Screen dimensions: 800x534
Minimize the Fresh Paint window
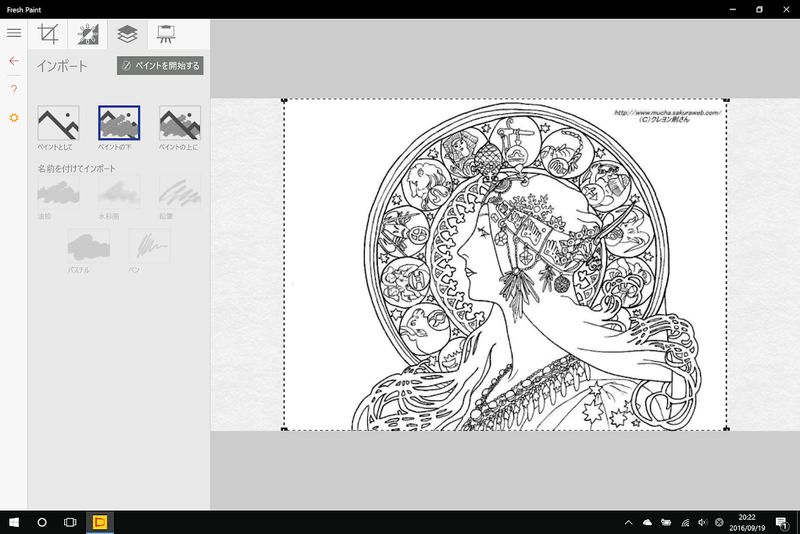(733, 9)
